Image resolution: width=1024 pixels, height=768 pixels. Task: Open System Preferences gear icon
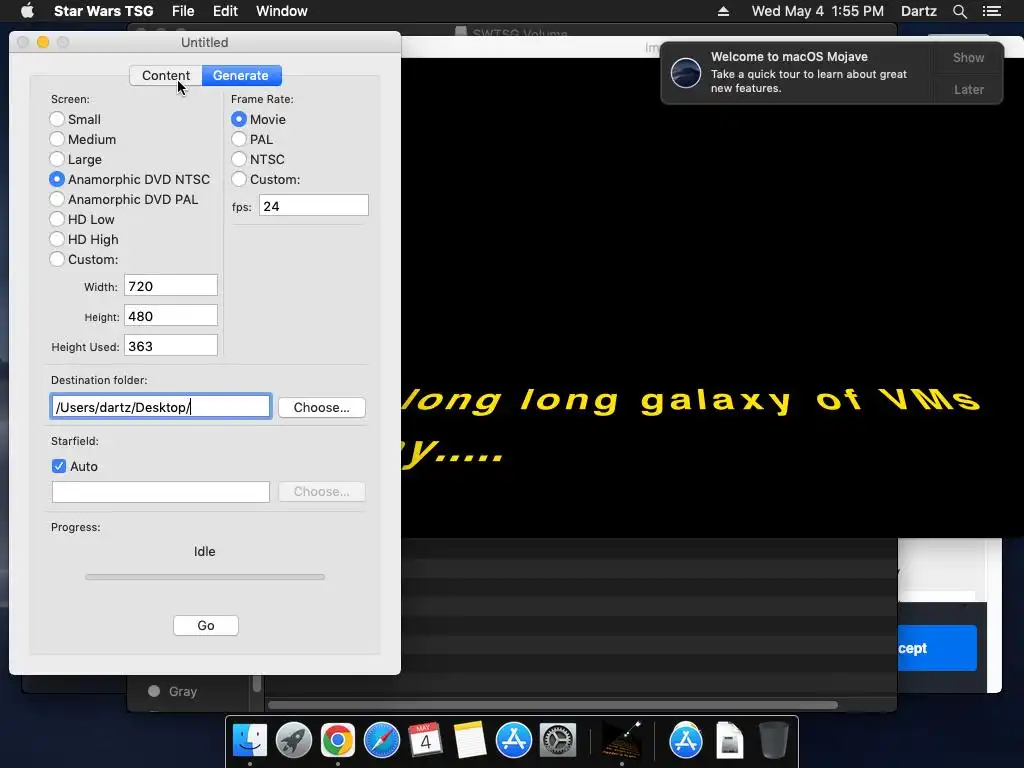coord(558,741)
